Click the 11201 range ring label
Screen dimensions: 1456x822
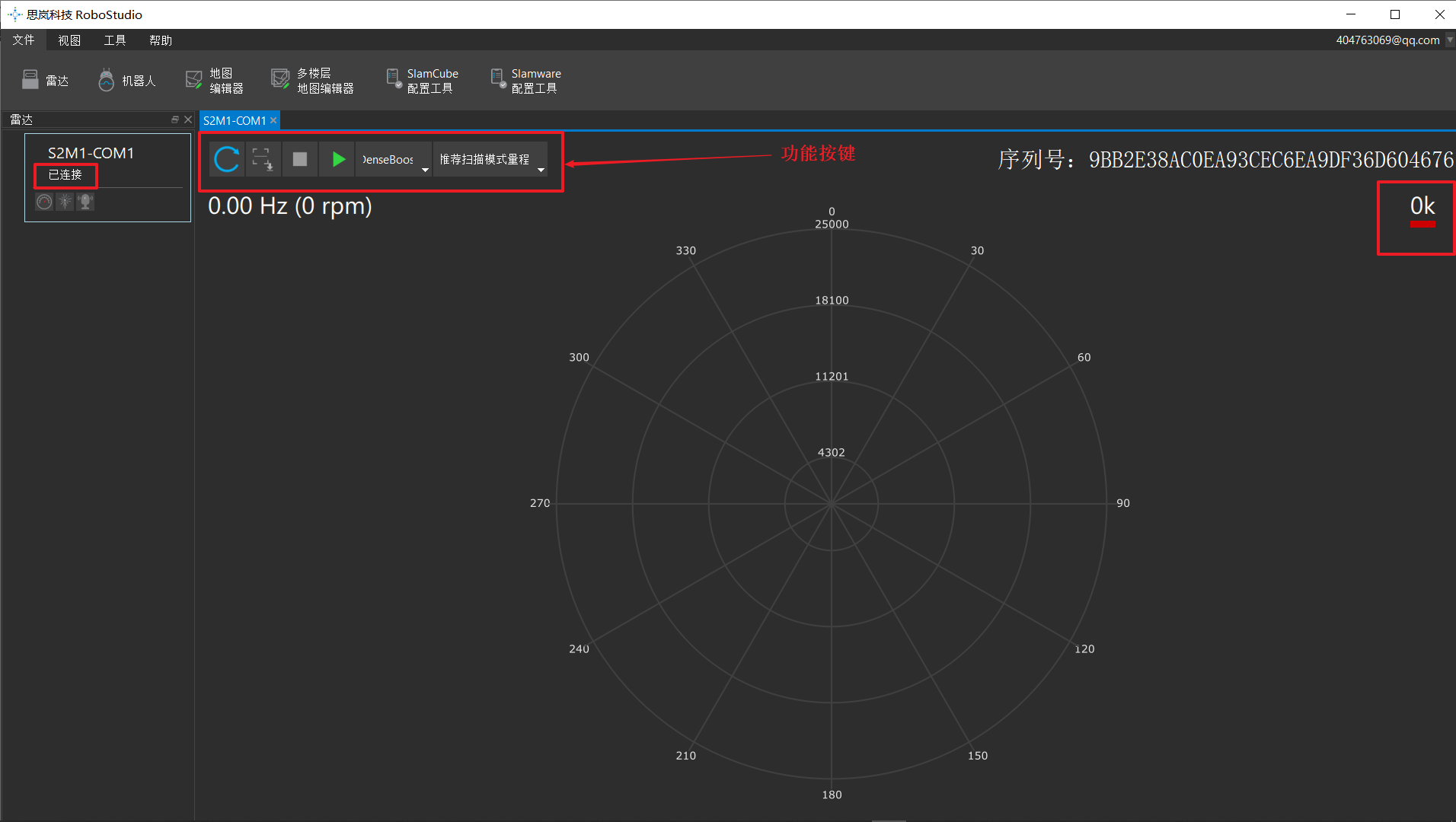[832, 377]
